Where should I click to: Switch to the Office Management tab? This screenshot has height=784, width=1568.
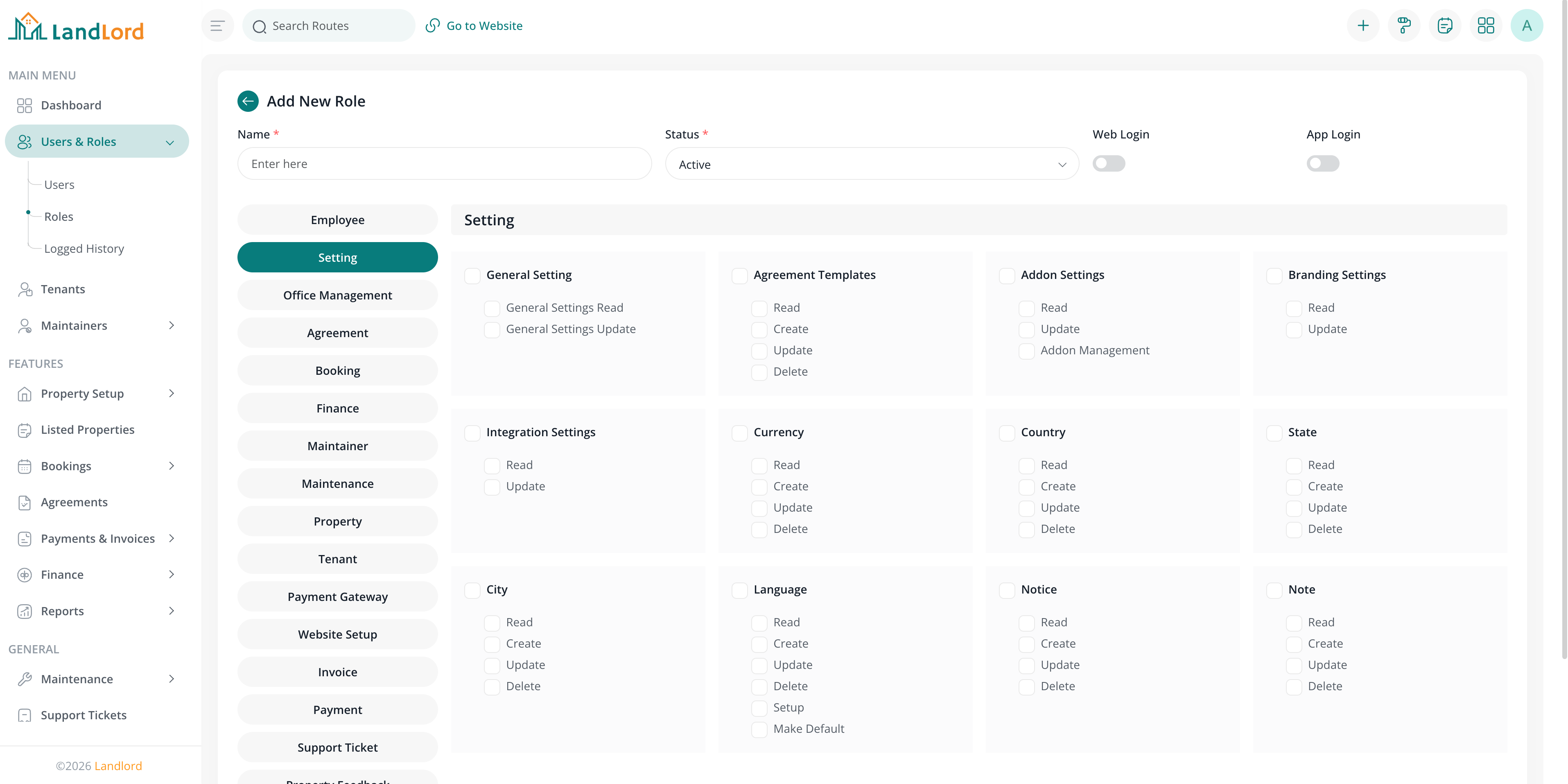tap(337, 295)
